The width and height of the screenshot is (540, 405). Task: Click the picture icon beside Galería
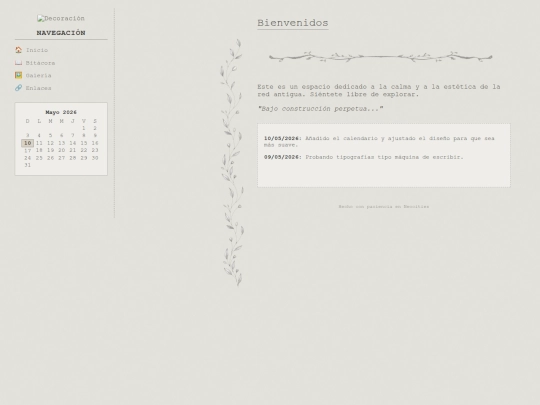tap(18, 75)
